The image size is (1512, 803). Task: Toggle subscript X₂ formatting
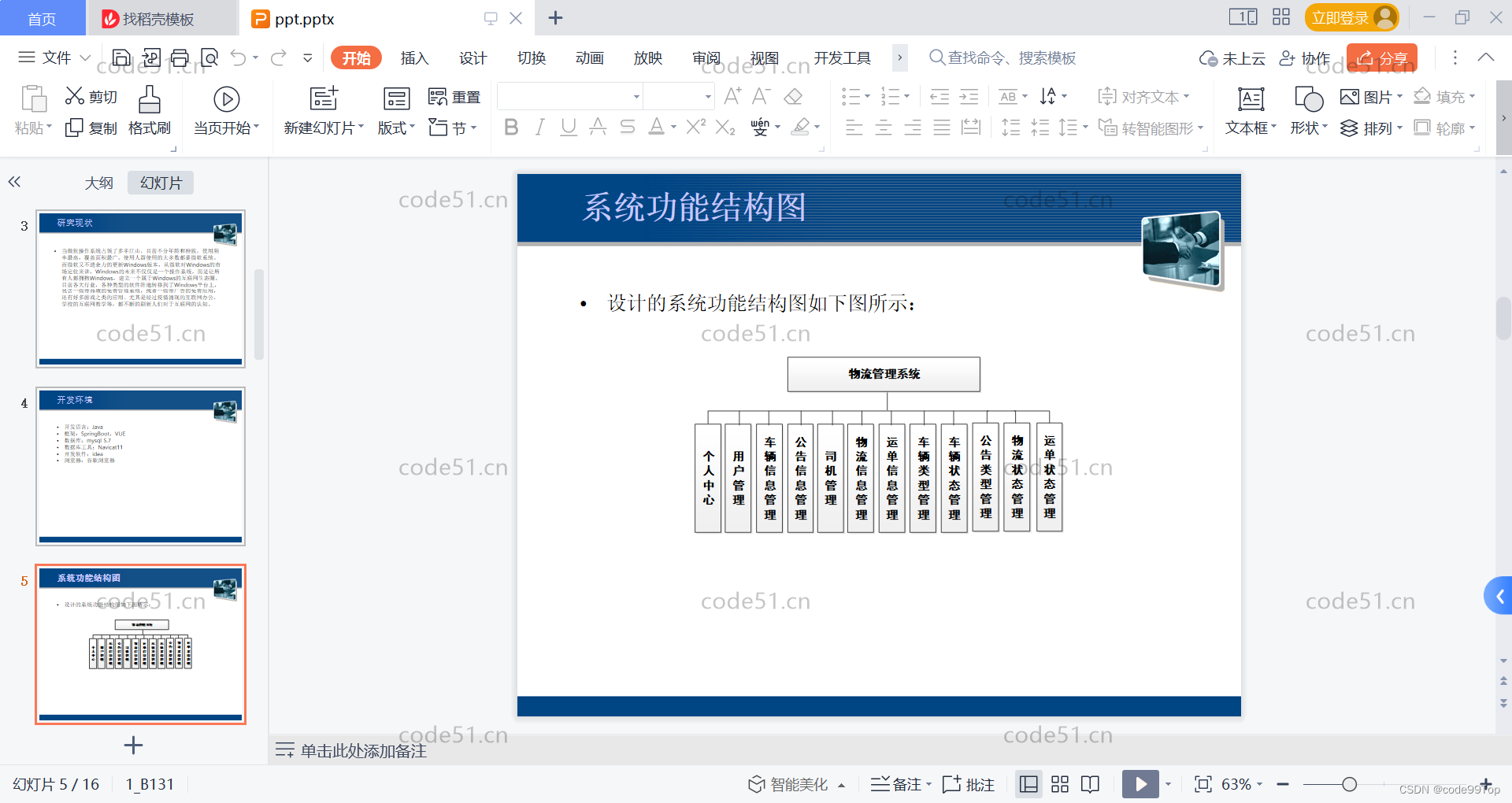725,127
